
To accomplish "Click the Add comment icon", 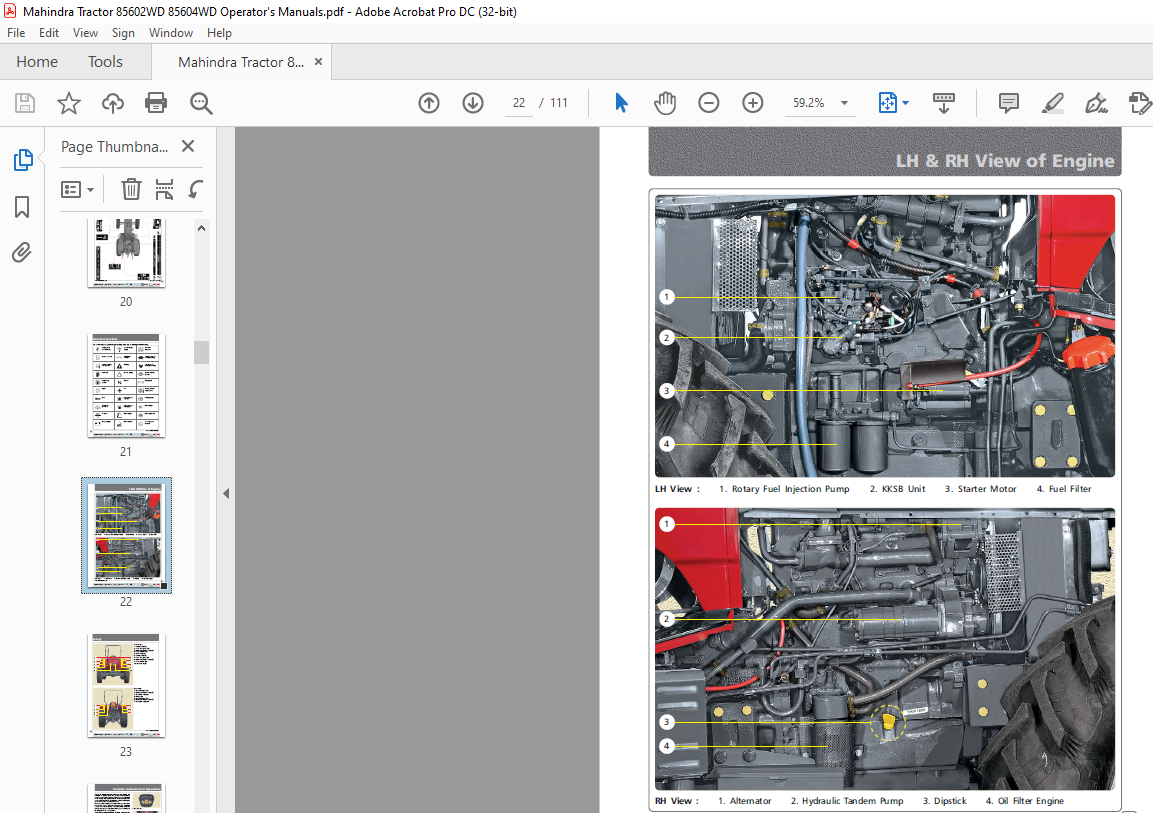I will (x=1008, y=103).
